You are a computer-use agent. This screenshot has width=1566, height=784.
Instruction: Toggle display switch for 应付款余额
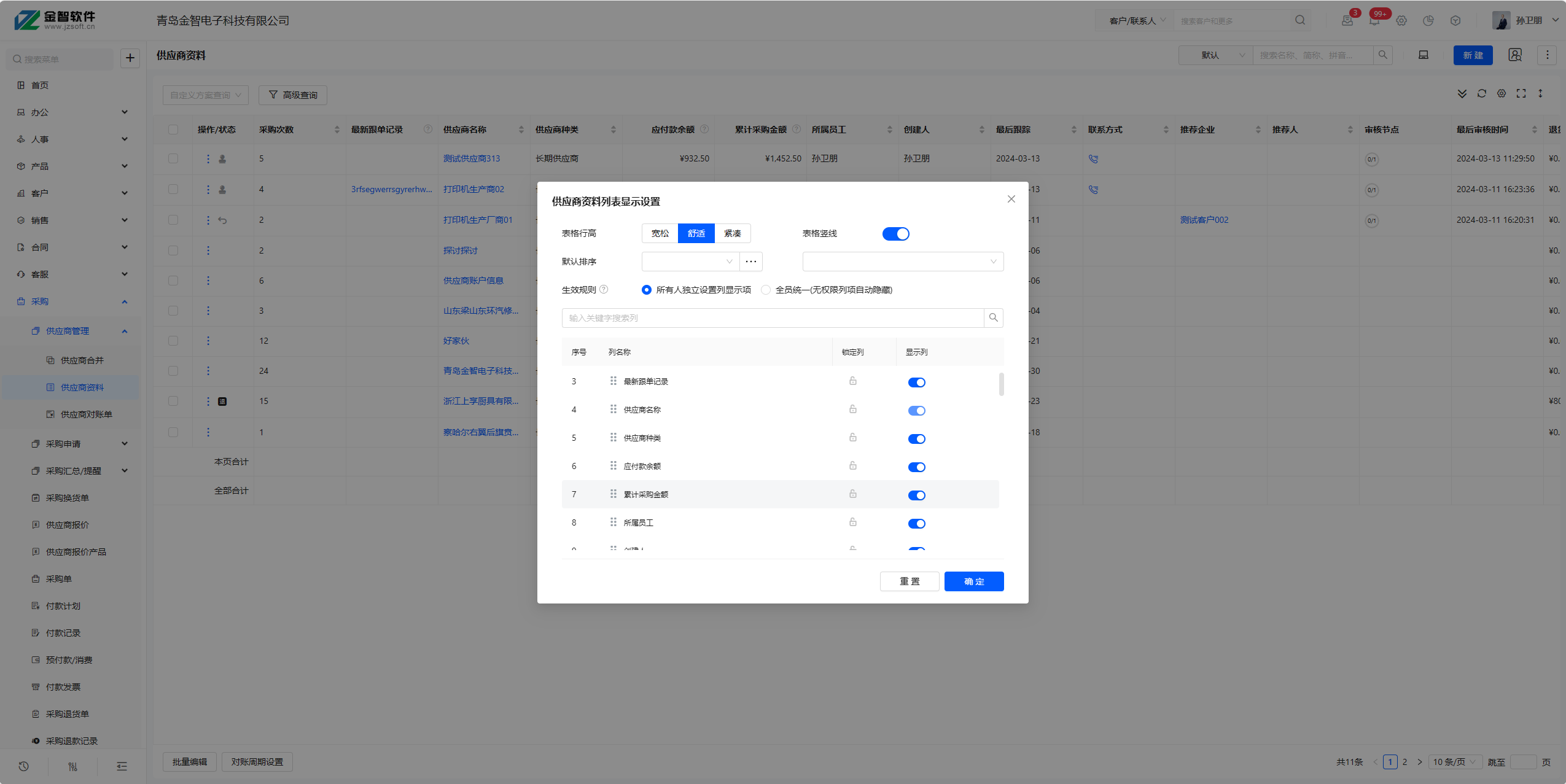click(916, 467)
